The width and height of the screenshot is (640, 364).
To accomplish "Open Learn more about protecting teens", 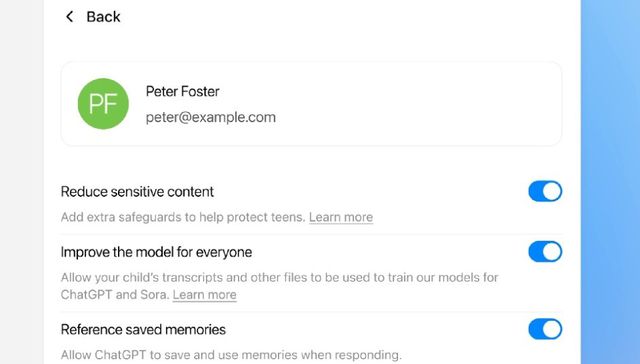I will 341,217.
